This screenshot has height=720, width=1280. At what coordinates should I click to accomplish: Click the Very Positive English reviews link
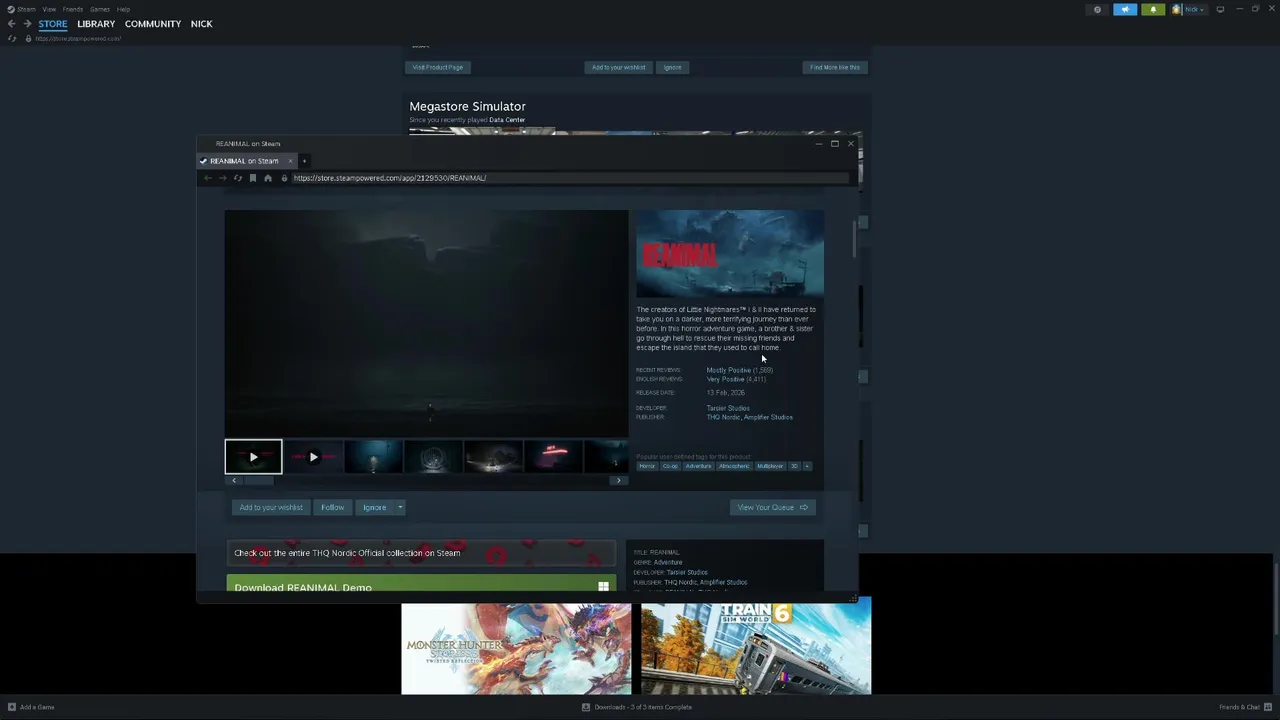(x=726, y=379)
